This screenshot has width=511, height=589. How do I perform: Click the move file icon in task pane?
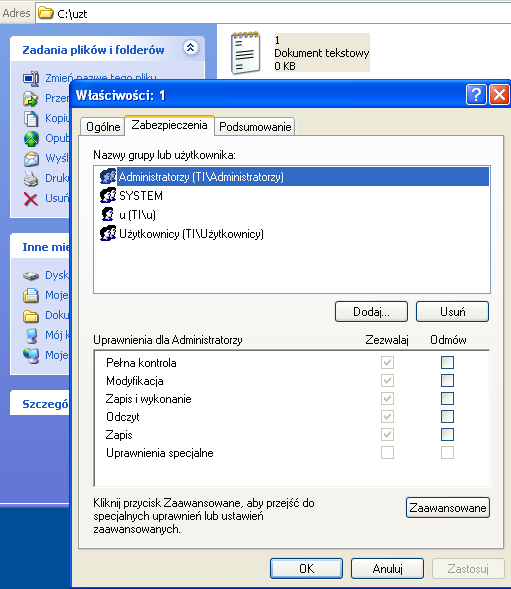point(30,98)
